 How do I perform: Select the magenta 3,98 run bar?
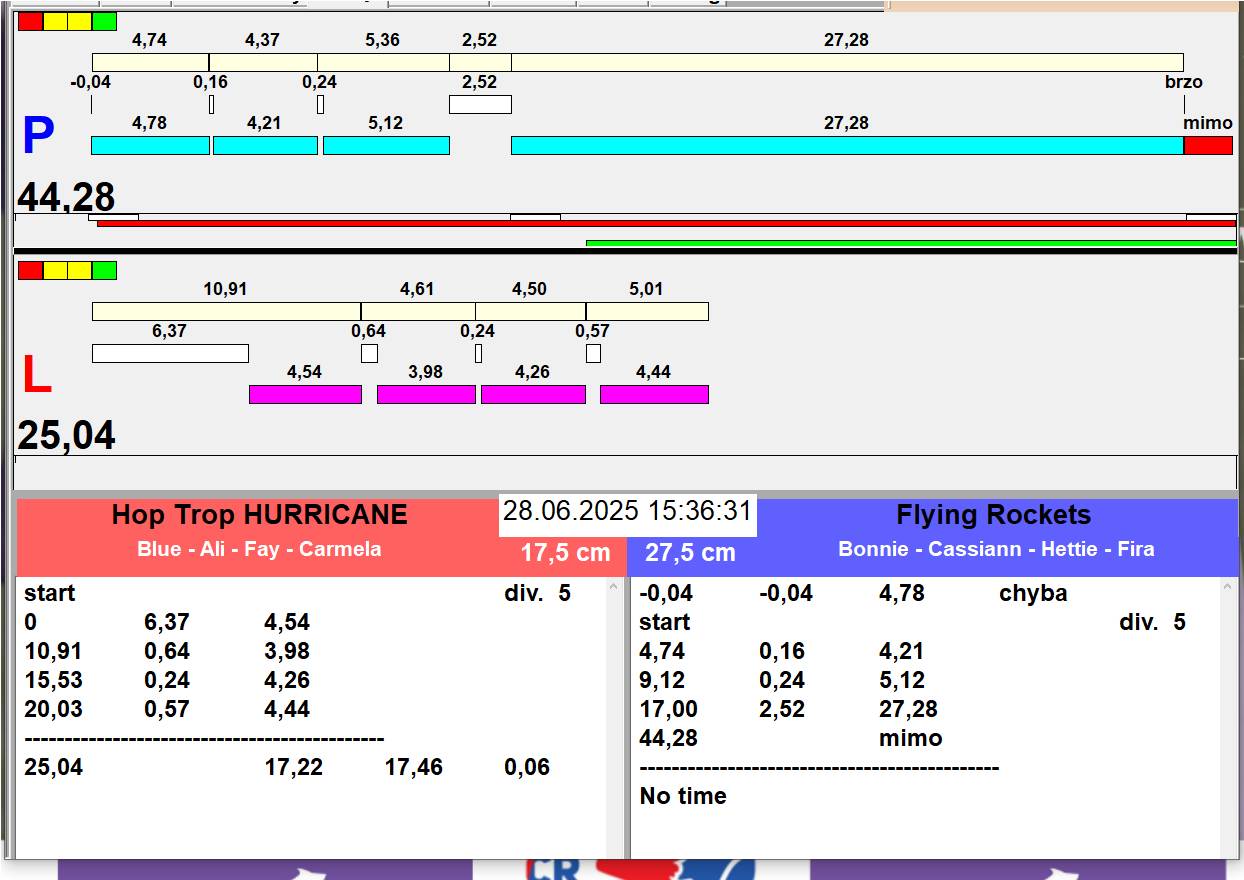coord(426,395)
